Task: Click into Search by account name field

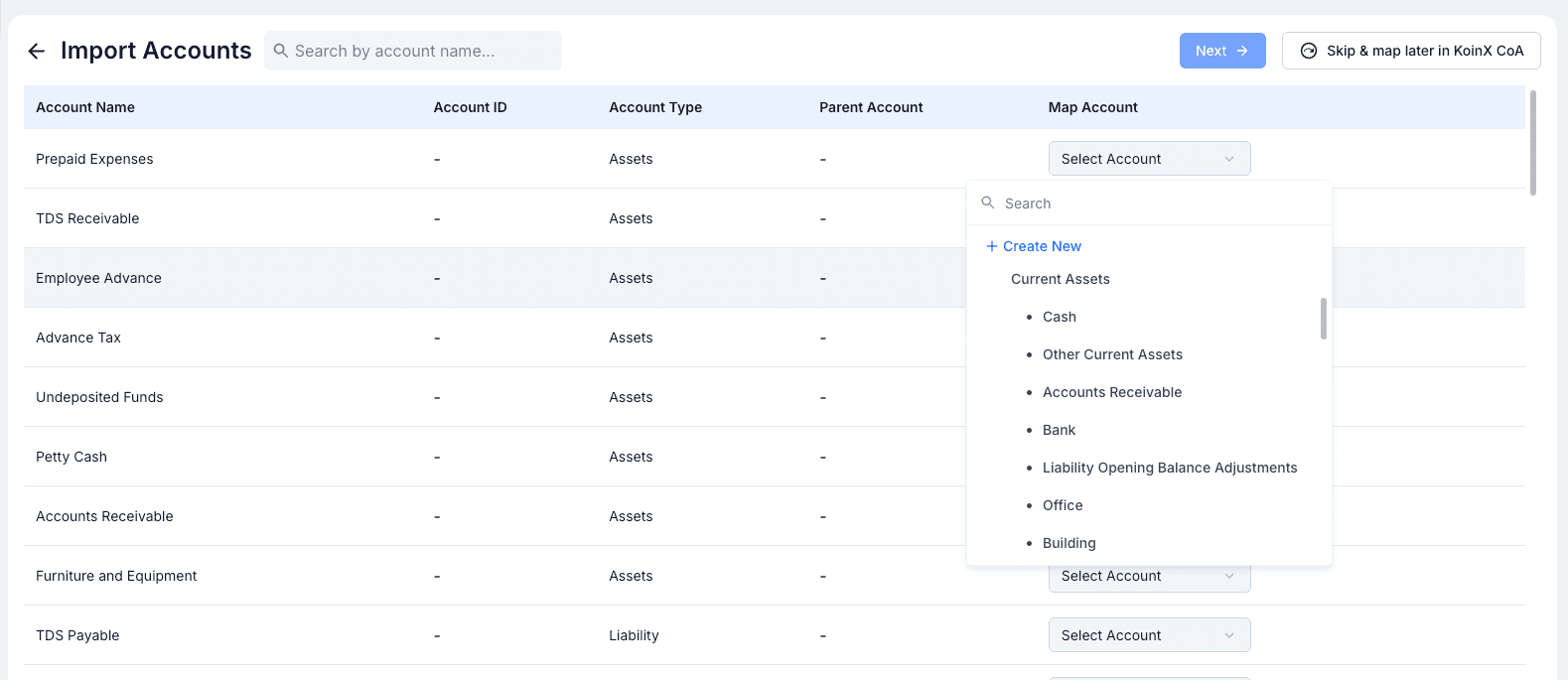Action: 413,51
